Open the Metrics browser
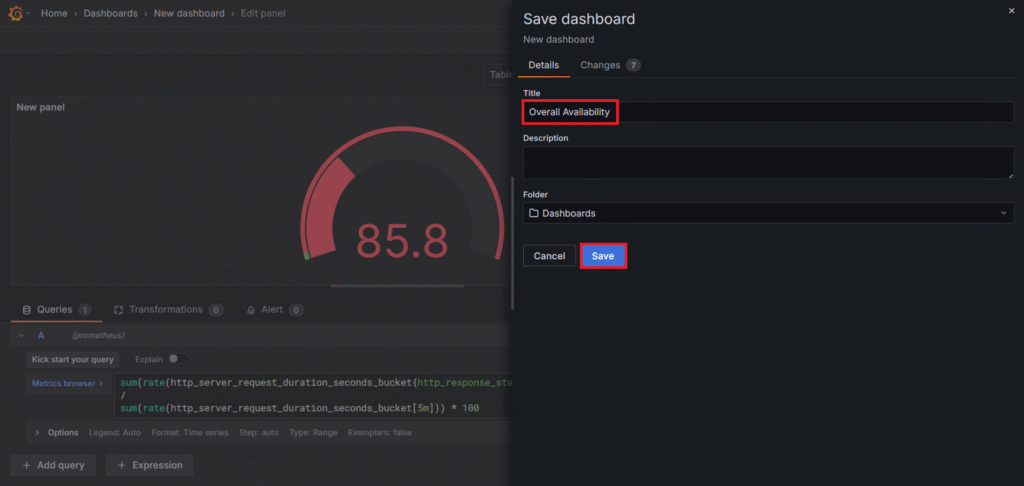Viewport: 1024px width, 486px height. [x=67, y=383]
